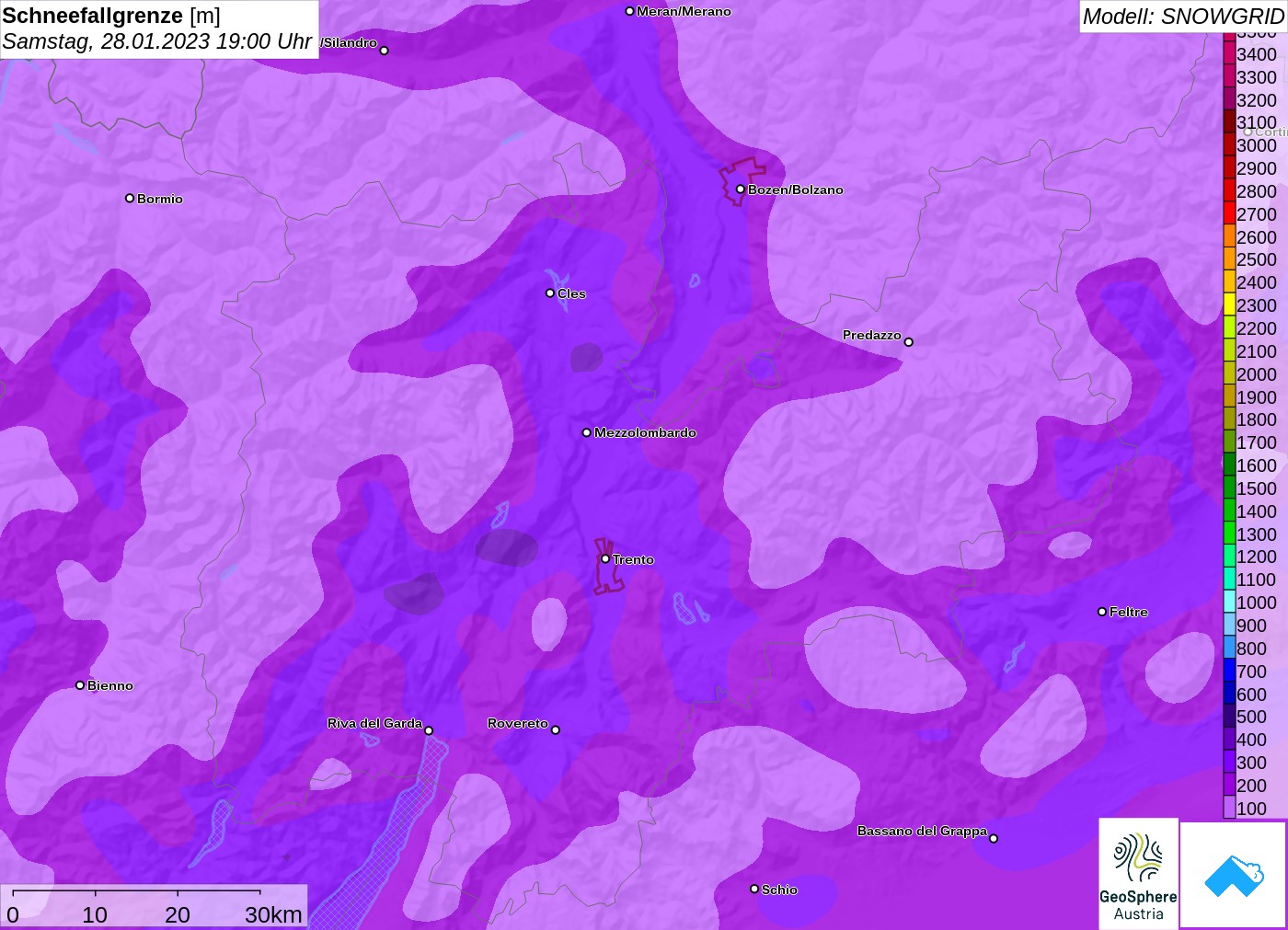The image size is (1288, 930).
Task: Select the 3000 m dark red swatch
Action: (x=1229, y=145)
